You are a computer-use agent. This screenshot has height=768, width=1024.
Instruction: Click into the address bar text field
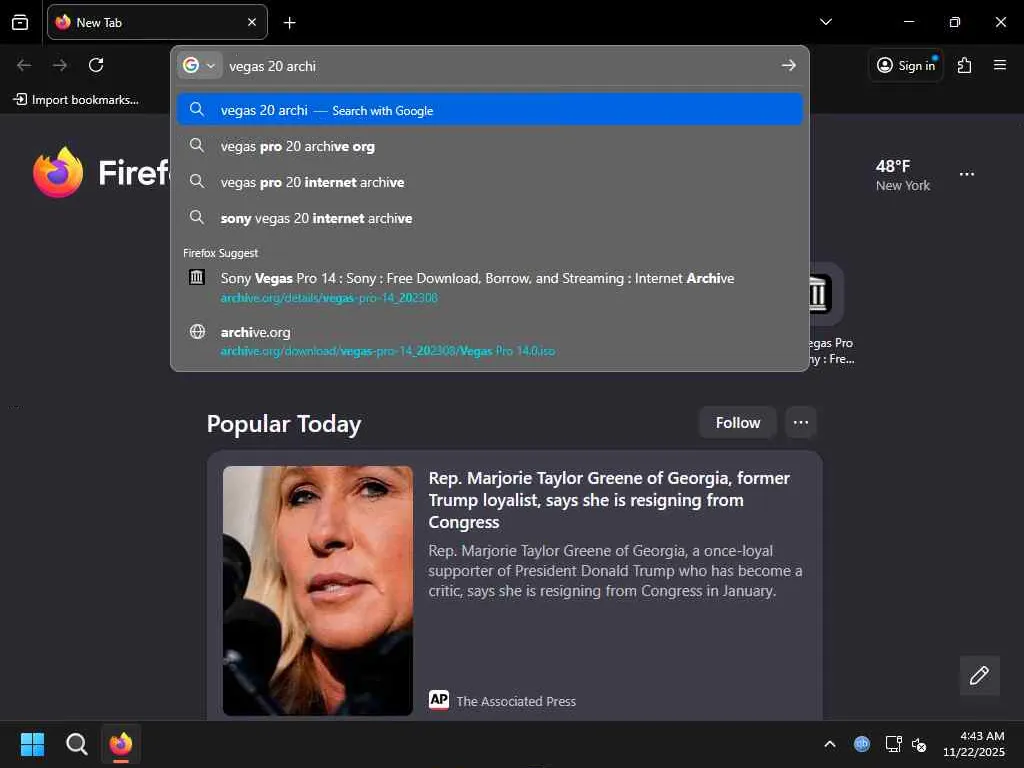pos(500,66)
